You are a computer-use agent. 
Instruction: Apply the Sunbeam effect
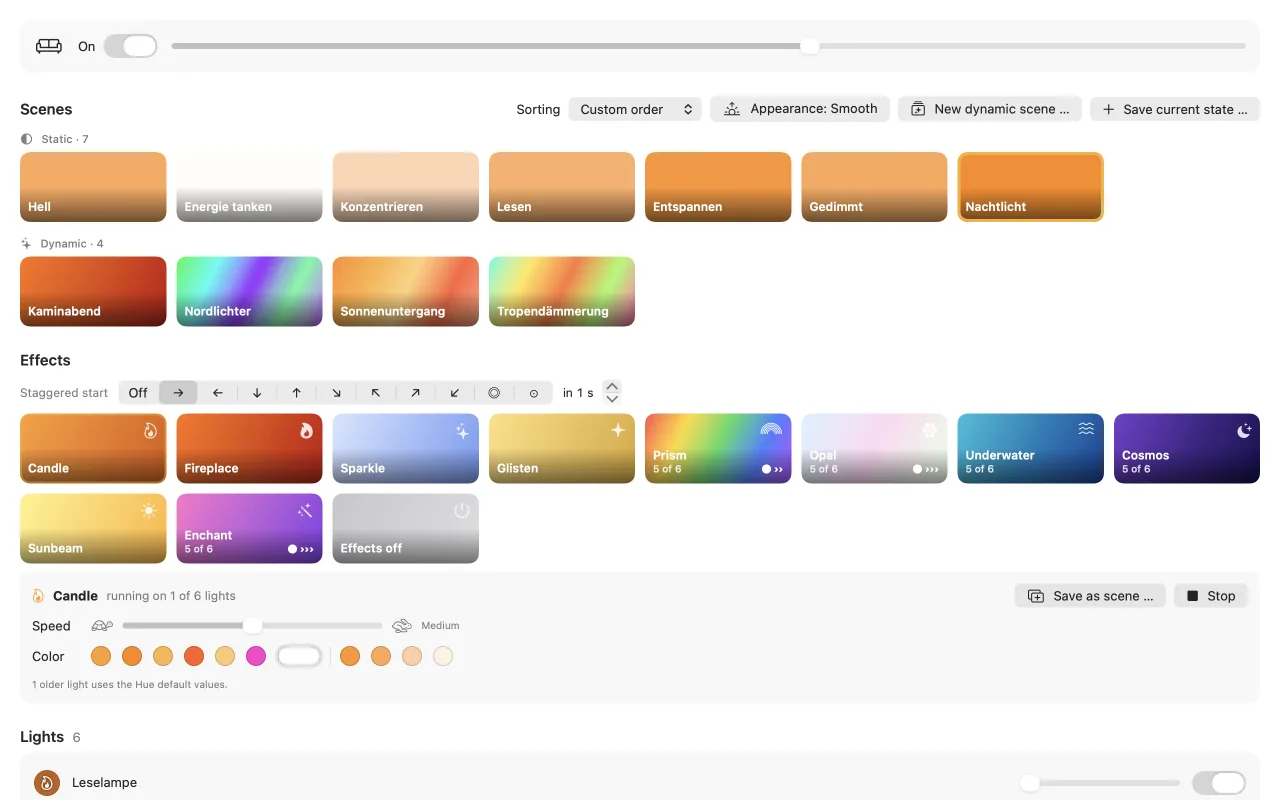[93, 528]
